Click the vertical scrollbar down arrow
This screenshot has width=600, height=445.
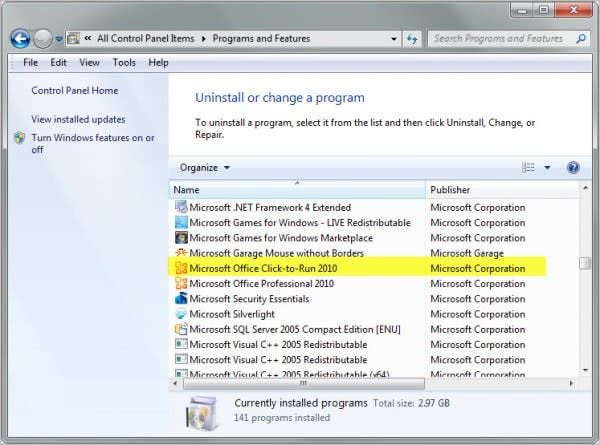click(585, 370)
